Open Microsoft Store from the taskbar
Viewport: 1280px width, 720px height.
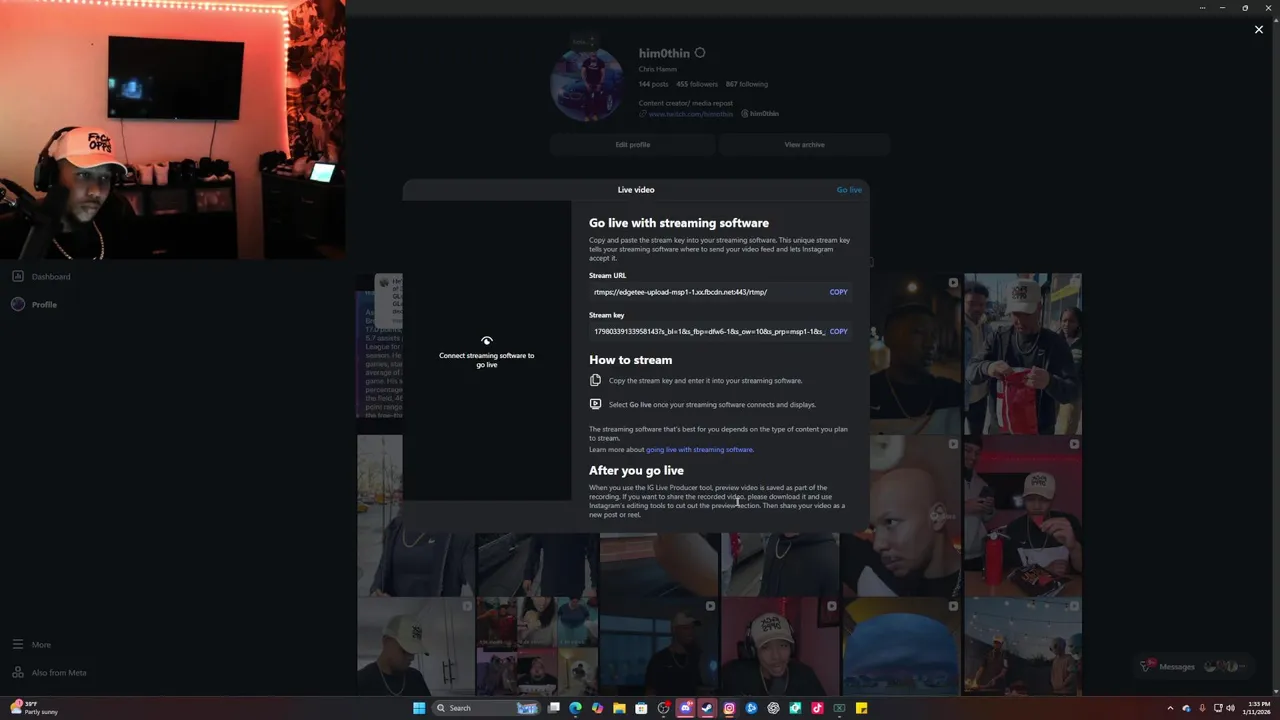(641, 708)
